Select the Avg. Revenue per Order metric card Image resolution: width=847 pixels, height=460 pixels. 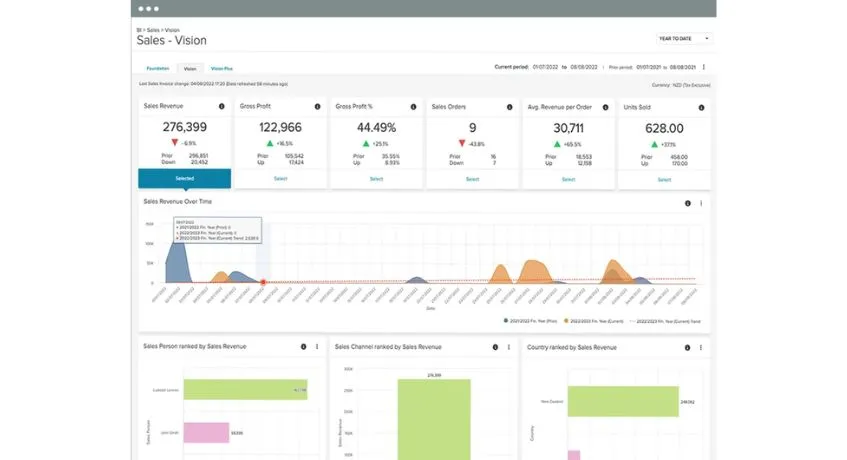568,179
